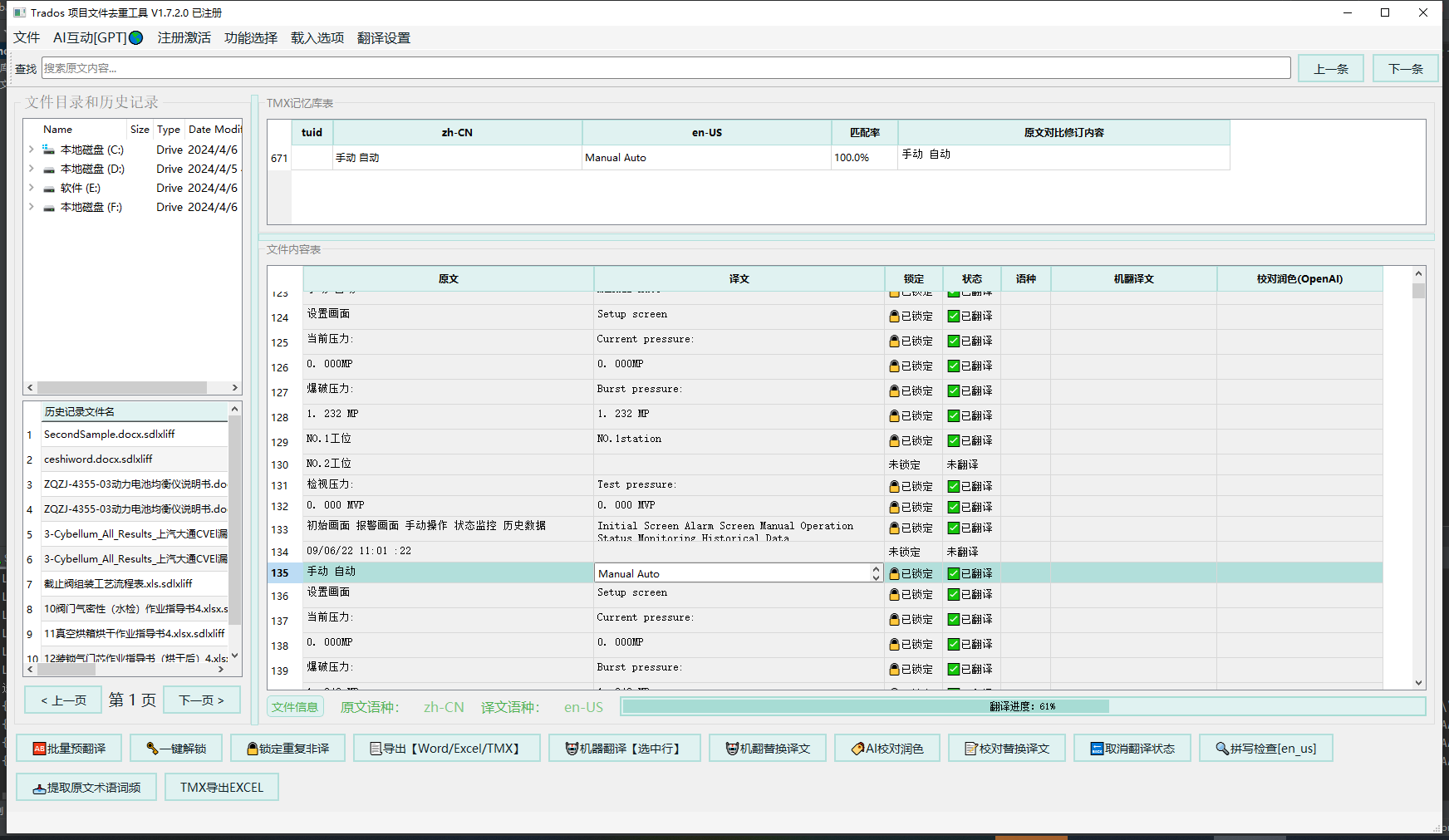The width and height of the screenshot is (1449, 840).
Task: Click the 本地磁盘 (D:) drive icon
Action: [49, 169]
